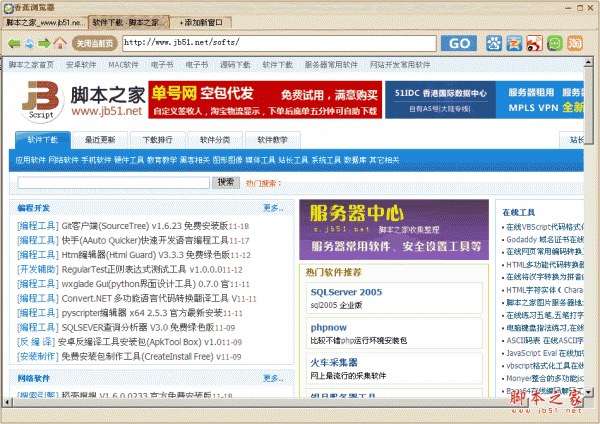Screen dimensions: 600x424
Task: Open the 软件分类 tab
Action: point(215,140)
